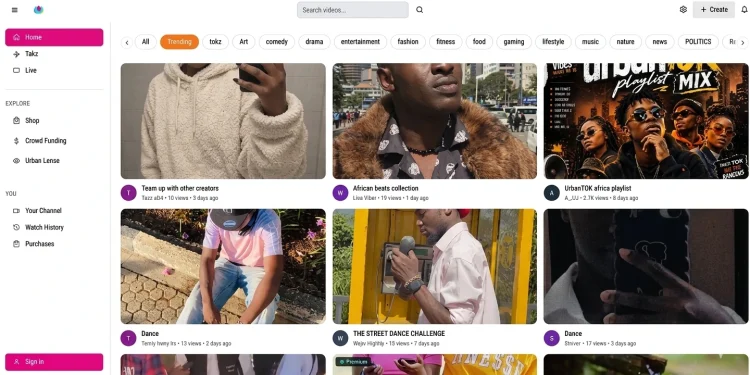Focus the Search videos input field
Viewport: 750px width, 375px height.
pos(353,10)
